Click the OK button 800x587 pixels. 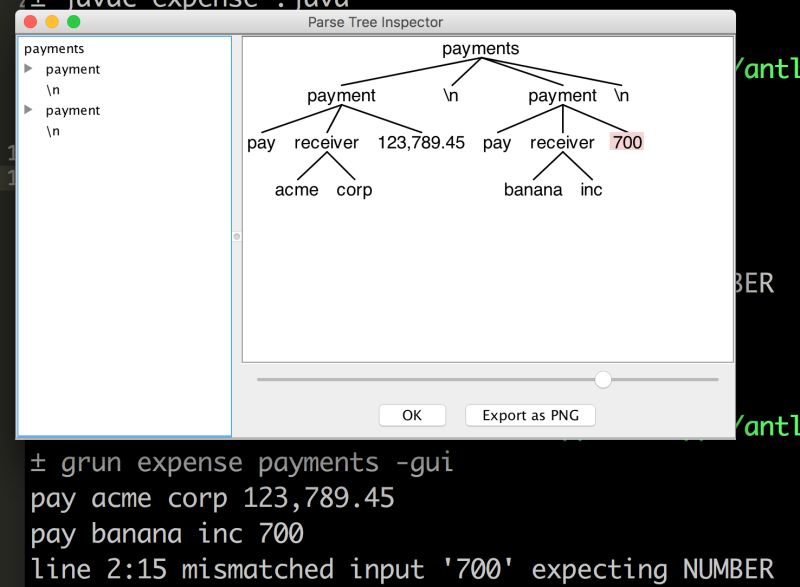point(412,415)
